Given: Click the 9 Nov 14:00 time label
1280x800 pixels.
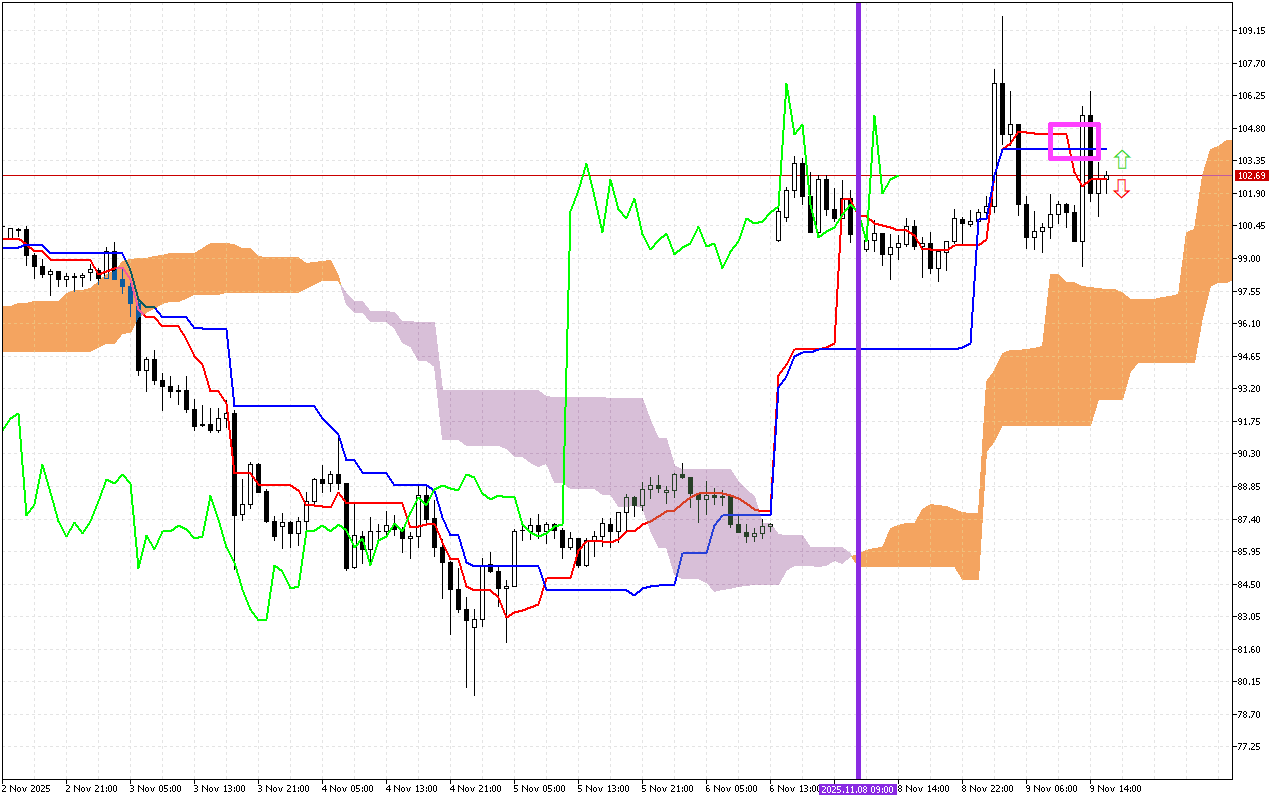Looking at the screenshot, I should [x=1113, y=789].
